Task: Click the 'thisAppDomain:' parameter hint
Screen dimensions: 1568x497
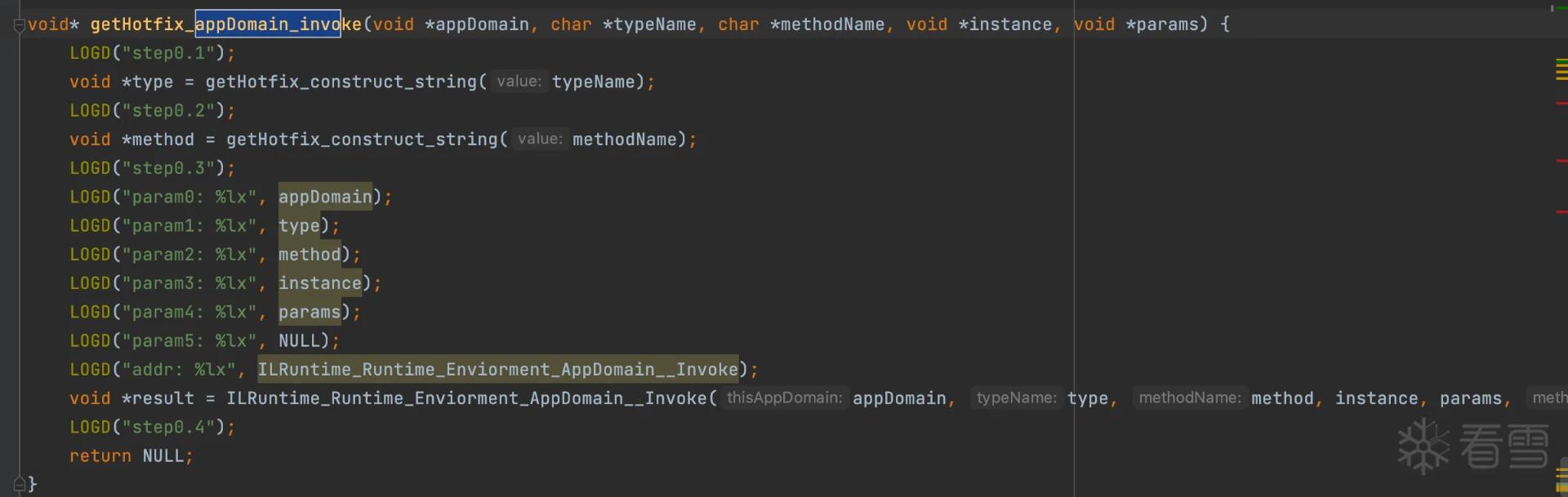Action: [784, 398]
